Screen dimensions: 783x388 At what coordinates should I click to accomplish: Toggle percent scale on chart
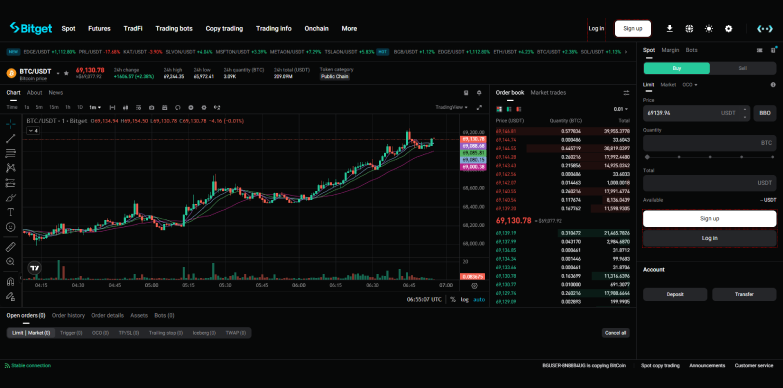tap(452, 299)
